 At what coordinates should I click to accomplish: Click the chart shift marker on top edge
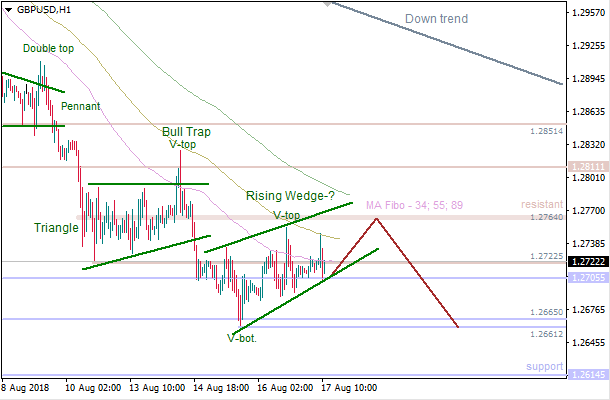click(x=327, y=4)
